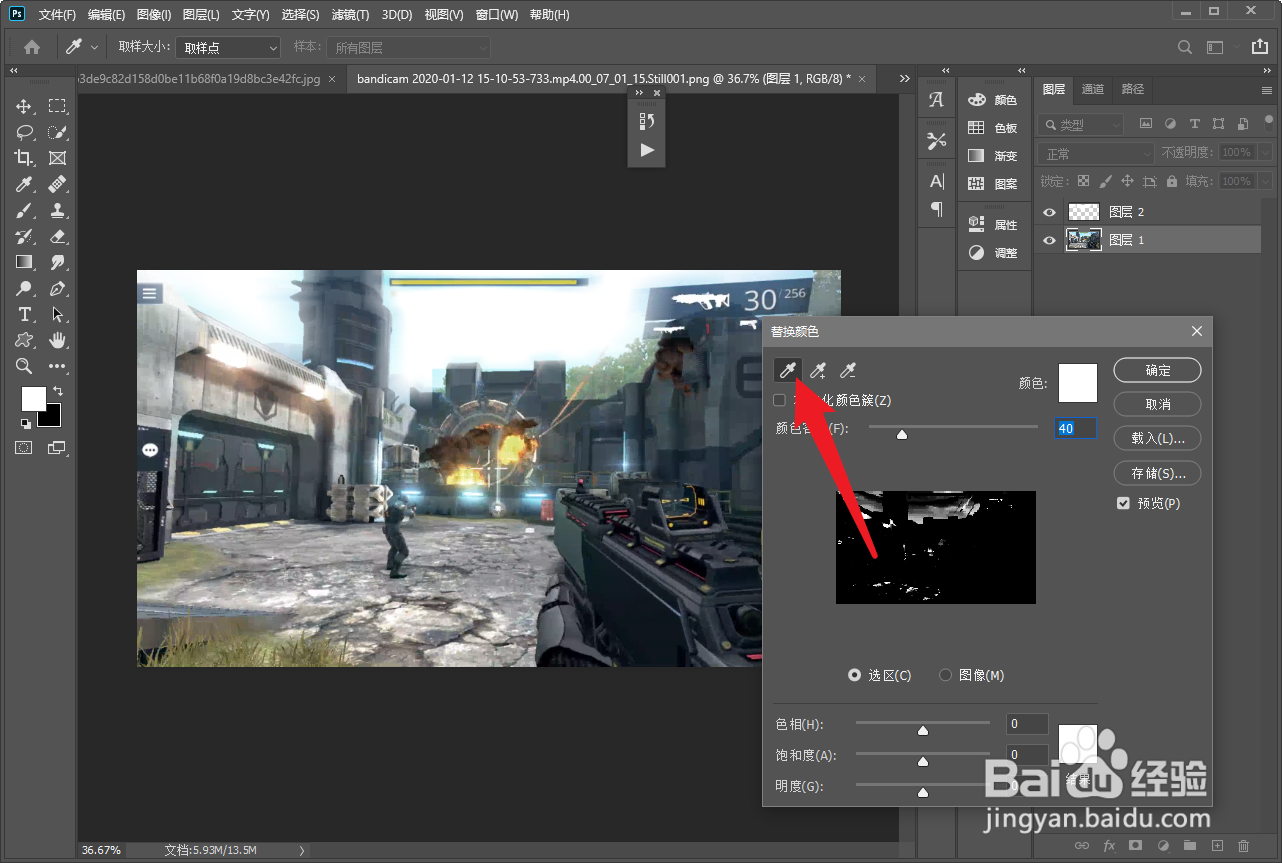Open the 色板 (Swatches) panel
Screen dimensions: 1282x863
coord(993,128)
